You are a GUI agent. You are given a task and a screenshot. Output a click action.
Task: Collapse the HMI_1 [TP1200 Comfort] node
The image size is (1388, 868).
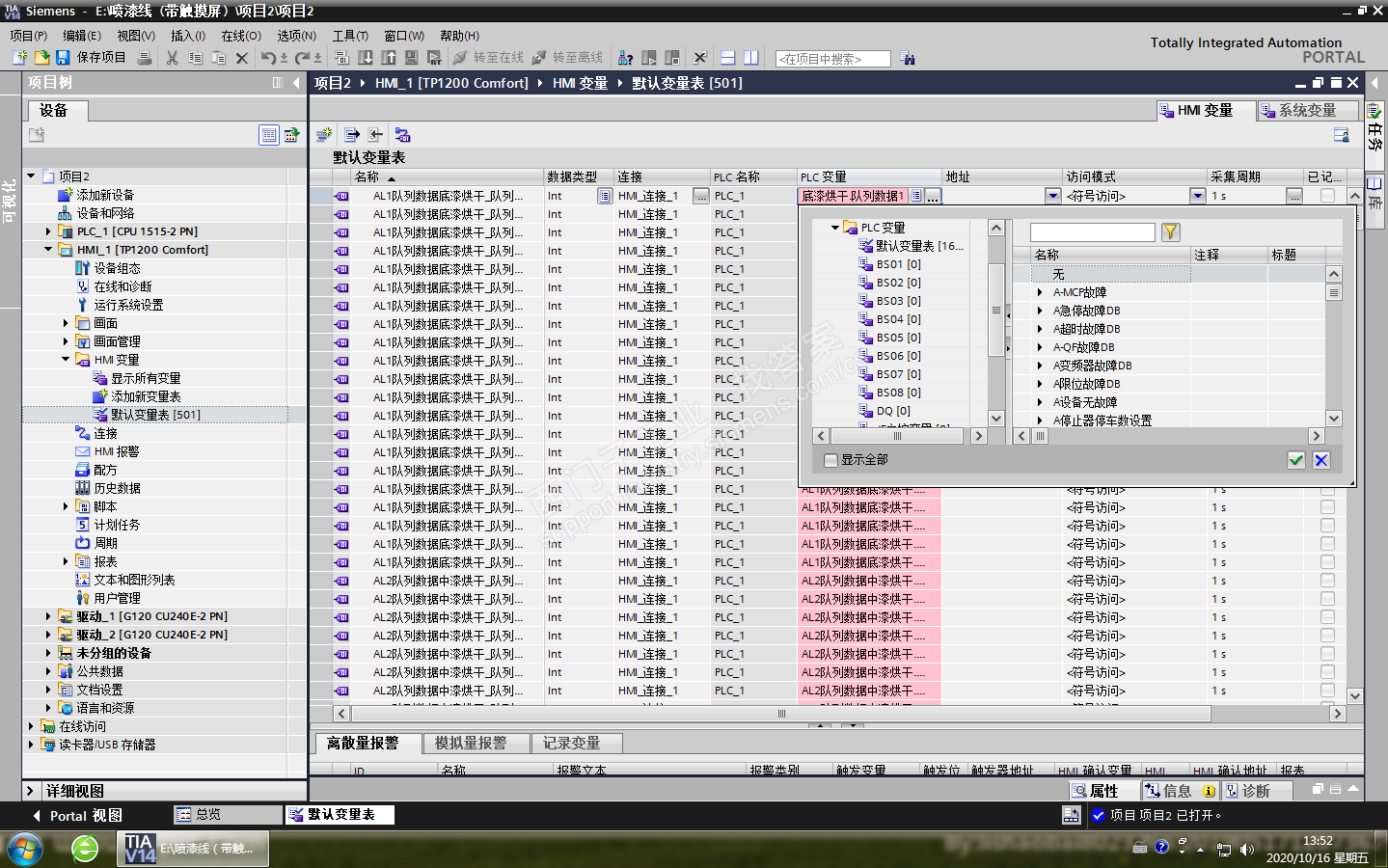pos(48,250)
